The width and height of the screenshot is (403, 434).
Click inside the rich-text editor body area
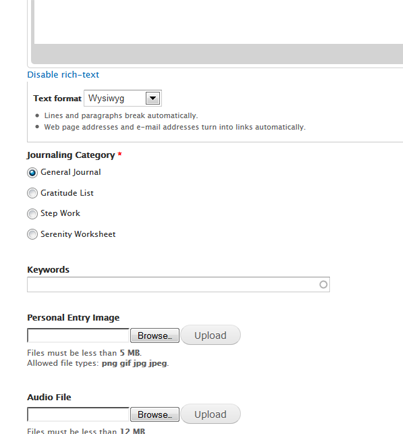218,22
